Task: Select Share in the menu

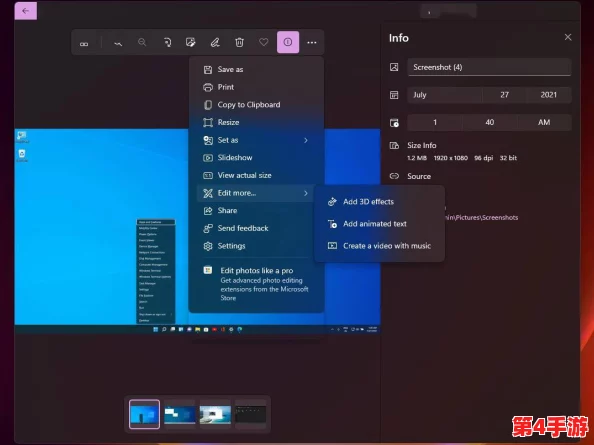Action: click(256, 211)
